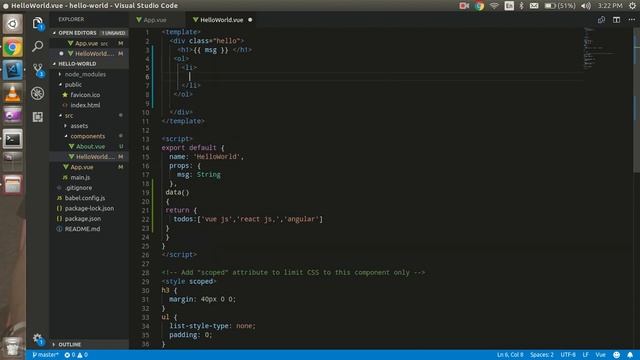This screenshot has width=640, height=360.
Task: Open the Source Control view
Action: click(x=38, y=70)
